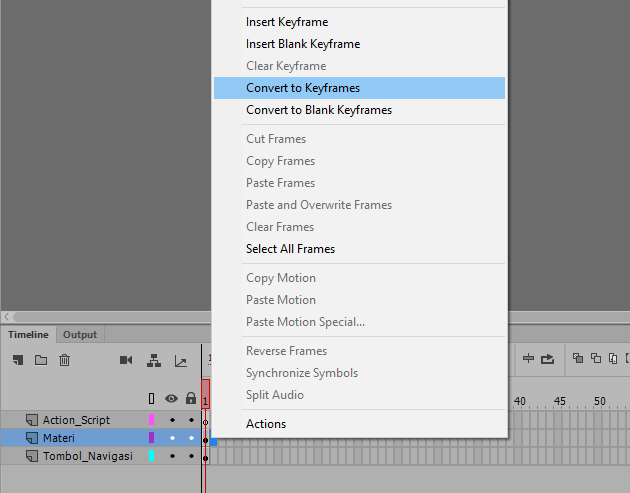This screenshot has height=493, width=630.
Task: Lock the Tombol_Navigasi layer
Action: pyautogui.click(x=191, y=456)
